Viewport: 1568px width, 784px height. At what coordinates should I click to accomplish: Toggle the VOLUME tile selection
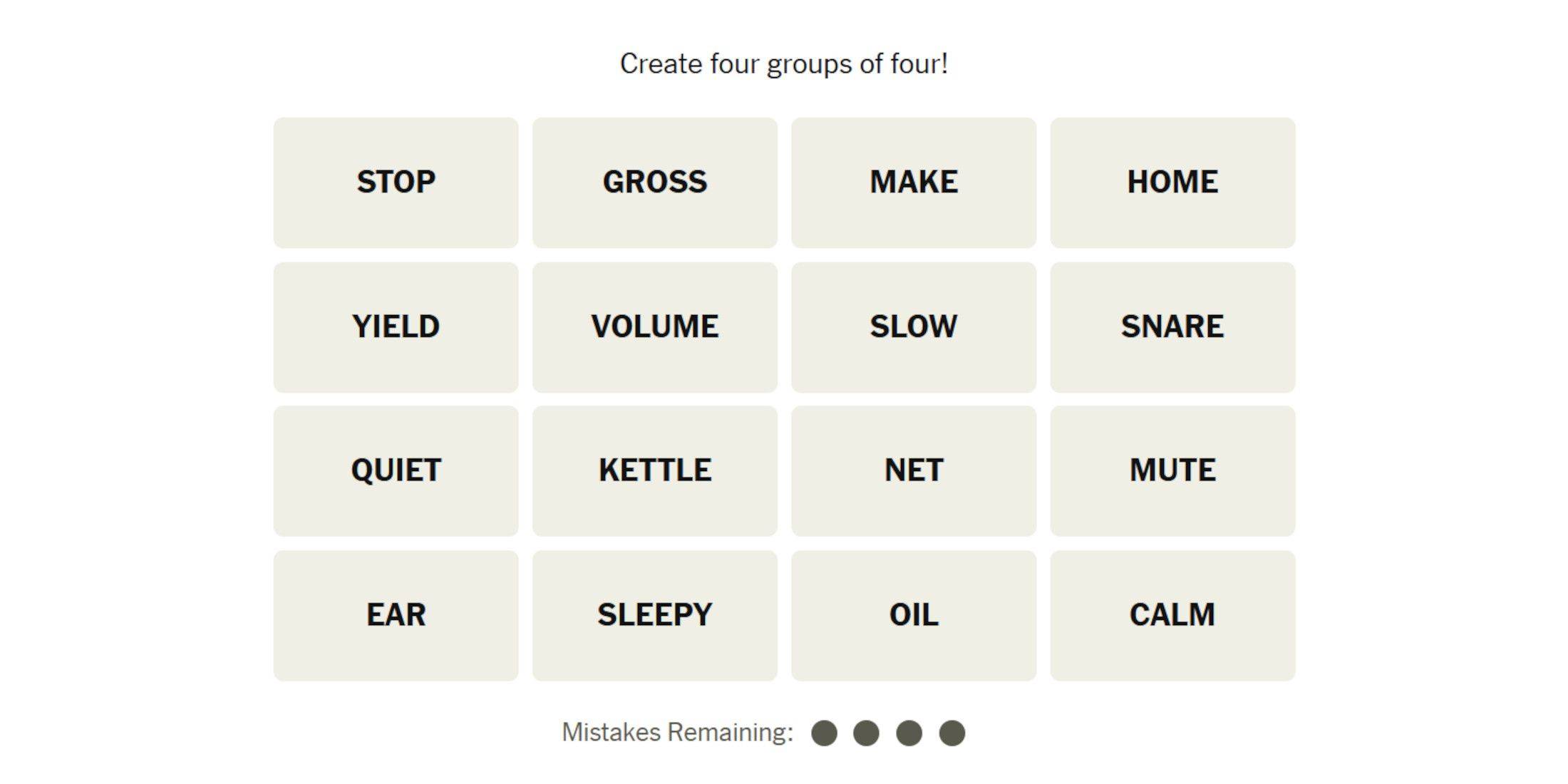[x=654, y=326]
